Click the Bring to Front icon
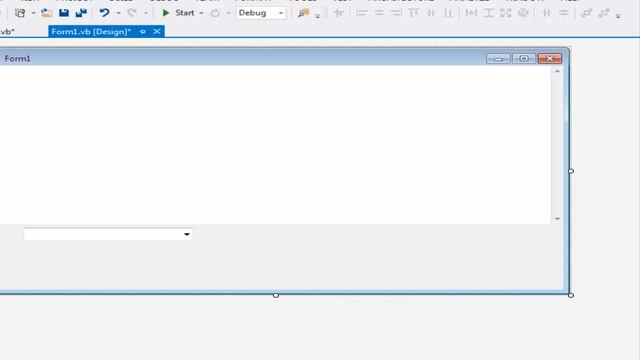The width and height of the screenshot is (640, 360). (x=587, y=13)
